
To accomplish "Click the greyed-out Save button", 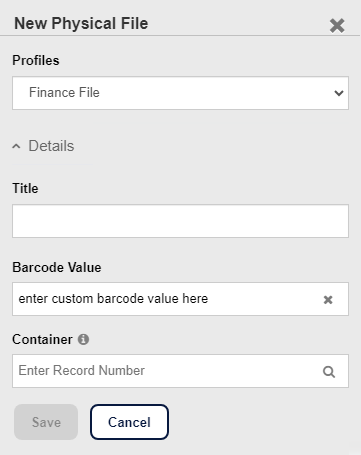I will tap(46, 422).
